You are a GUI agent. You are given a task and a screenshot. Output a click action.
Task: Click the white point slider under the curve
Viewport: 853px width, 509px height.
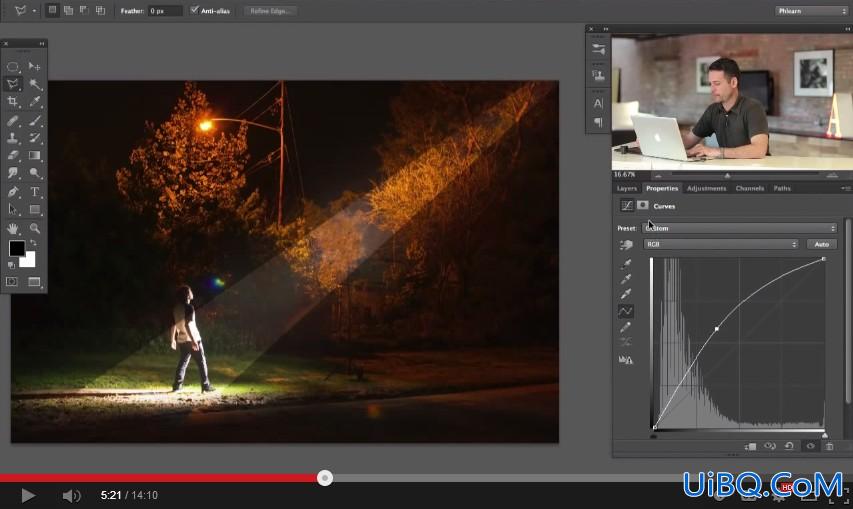tap(825, 435)
